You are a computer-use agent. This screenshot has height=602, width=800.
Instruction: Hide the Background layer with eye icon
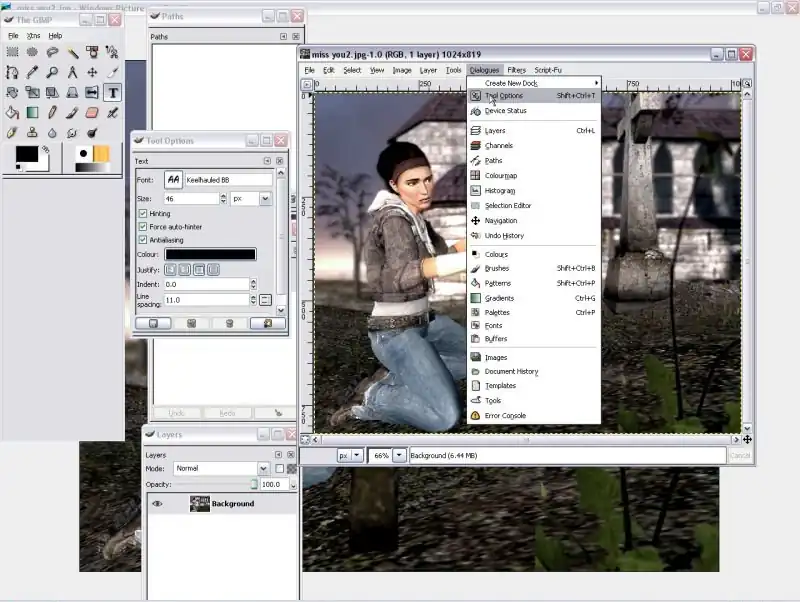pyautogui.click(x=157, y=504)
